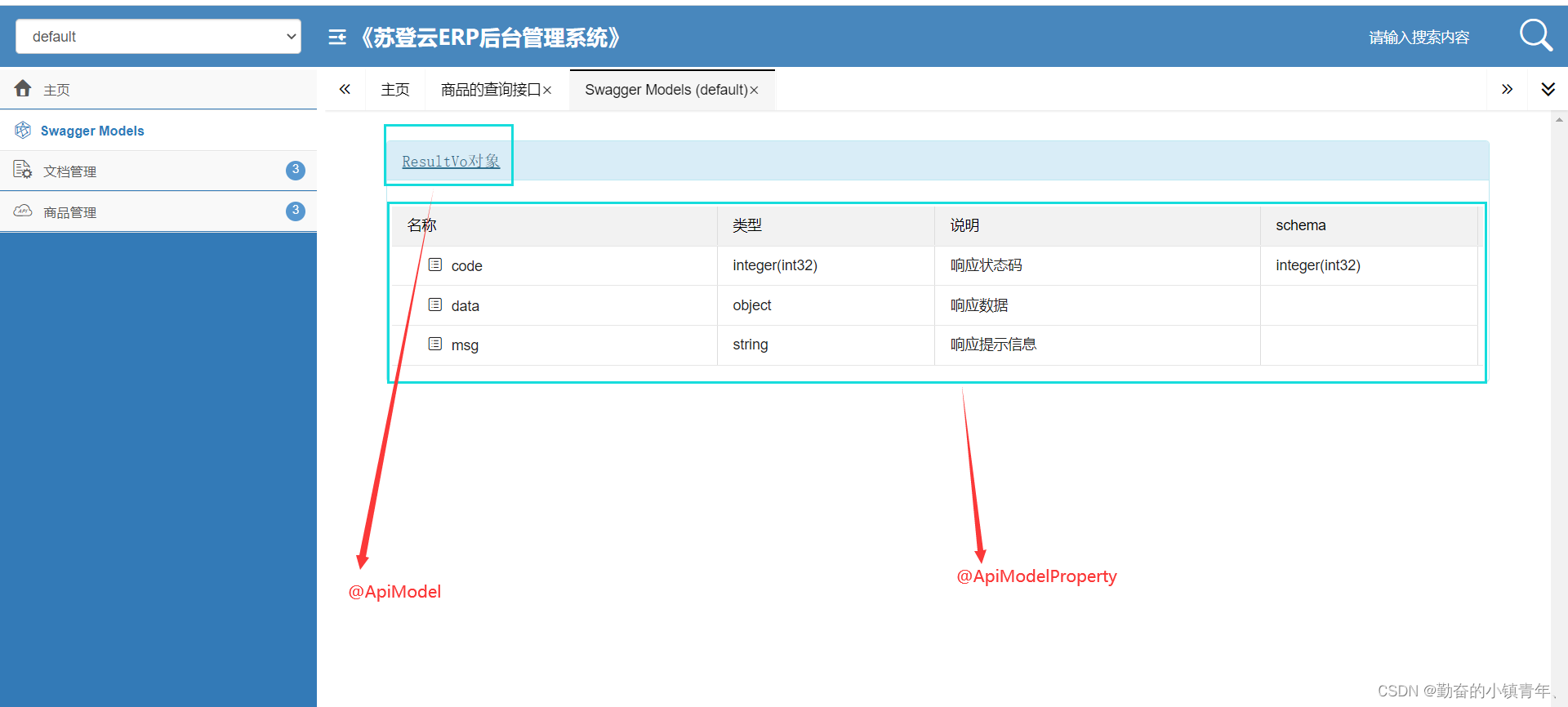This screenshot has height=707, width=1568.
Task: Click the 商品管理 cloud API icon
Action: 23,211
